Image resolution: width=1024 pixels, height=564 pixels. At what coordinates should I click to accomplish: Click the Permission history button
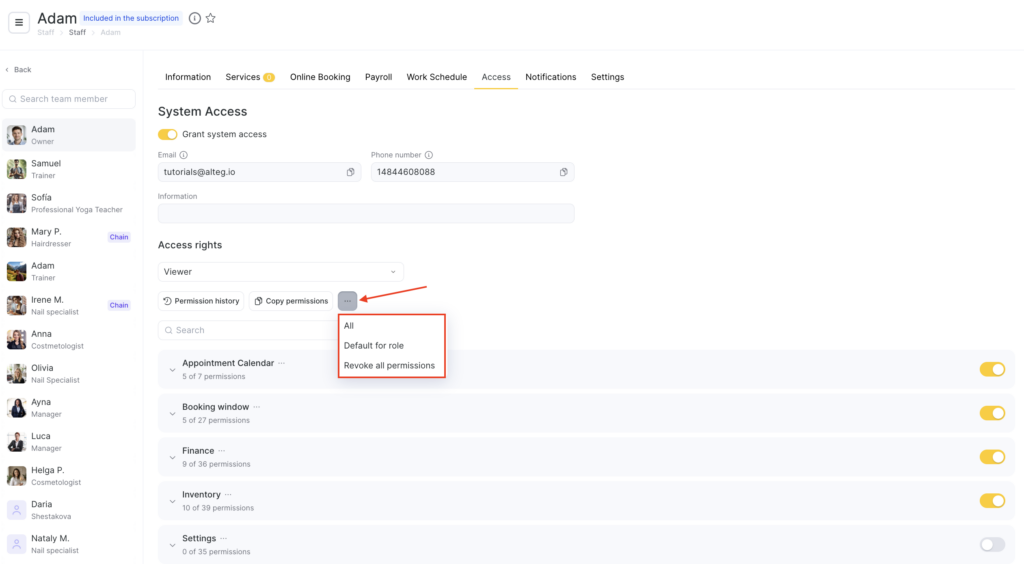tap(201, 301)
